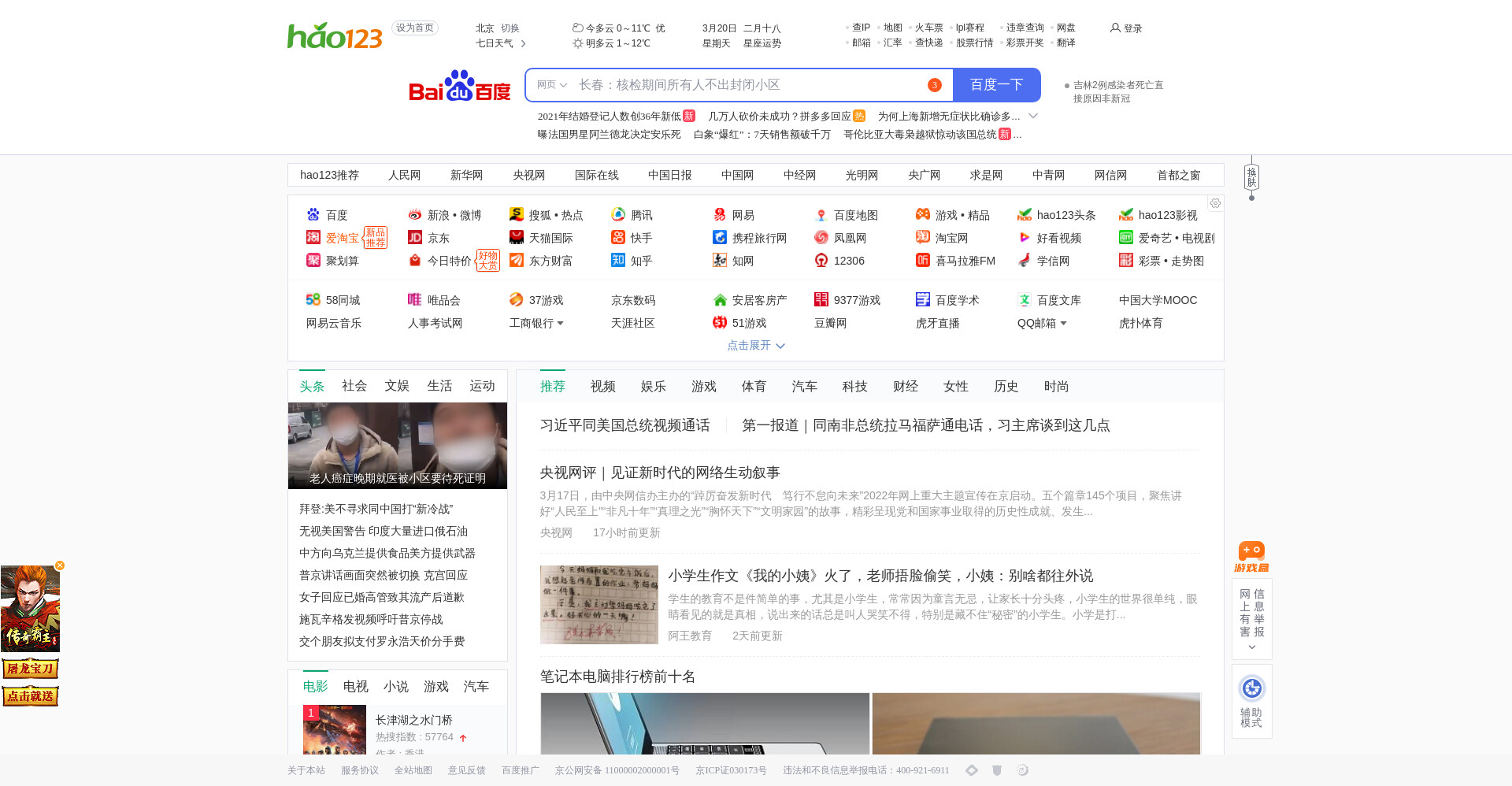Click the Tencent icon
The height and width of the screenshot is (786, 1512).
click(x=618, y=214)
